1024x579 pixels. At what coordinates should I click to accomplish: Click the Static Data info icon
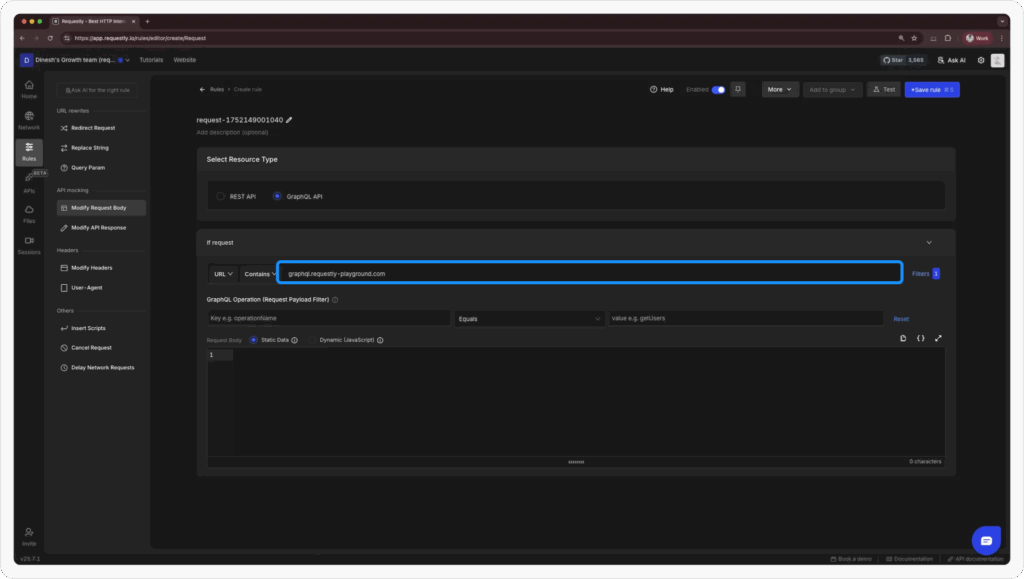[x=295, y=340]
